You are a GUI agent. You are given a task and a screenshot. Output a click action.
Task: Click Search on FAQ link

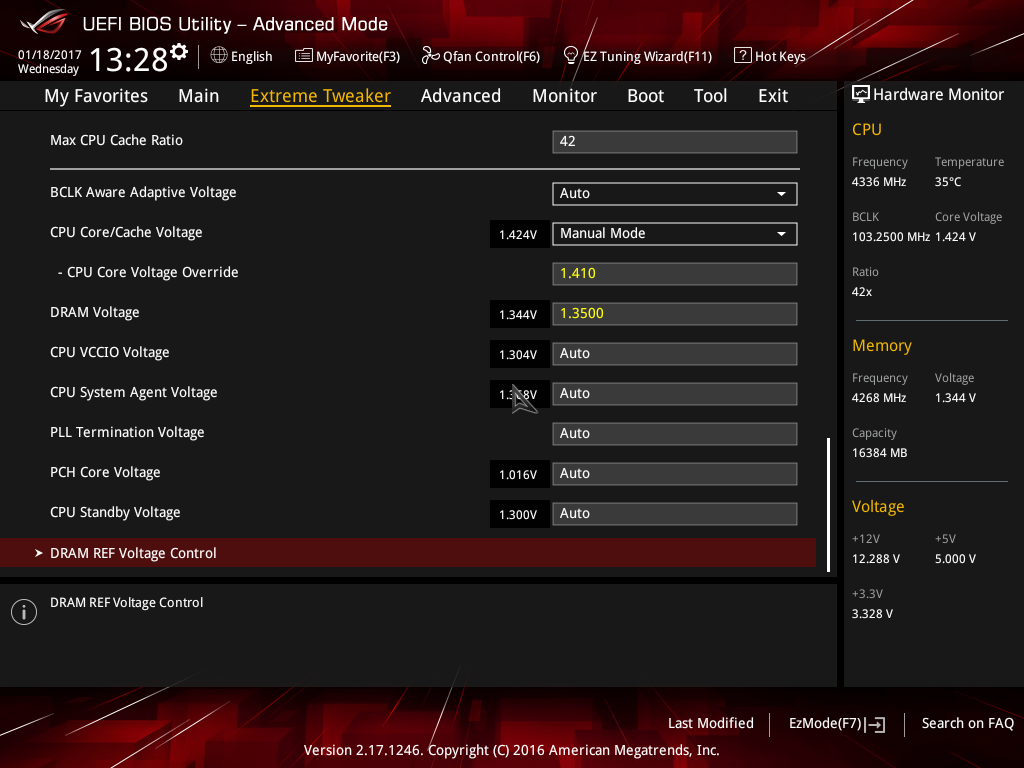coord(967,724)
